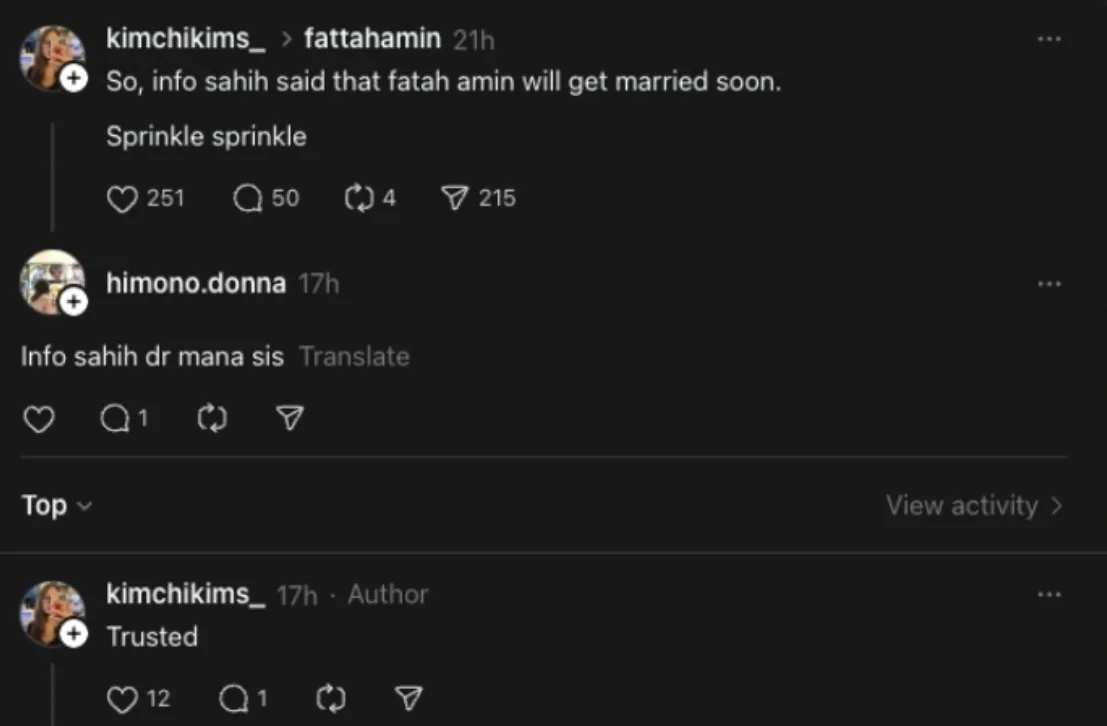Click Translate on himono.donna's comment

[x=354, y=357]
